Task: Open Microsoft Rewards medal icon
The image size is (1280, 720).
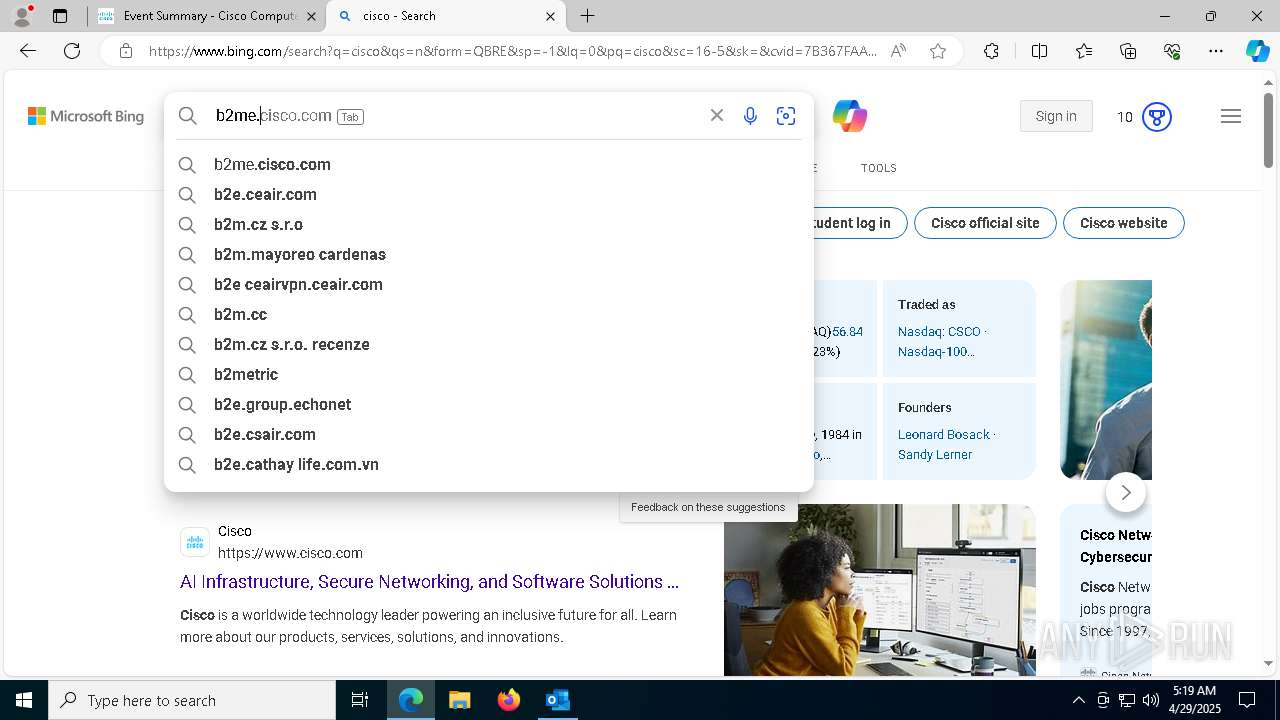Action: click(1157, 117)
